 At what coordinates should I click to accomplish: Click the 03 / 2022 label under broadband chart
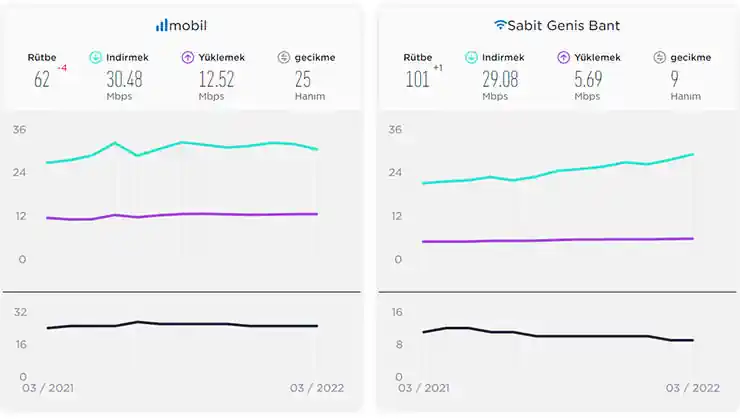coord(693,387)
